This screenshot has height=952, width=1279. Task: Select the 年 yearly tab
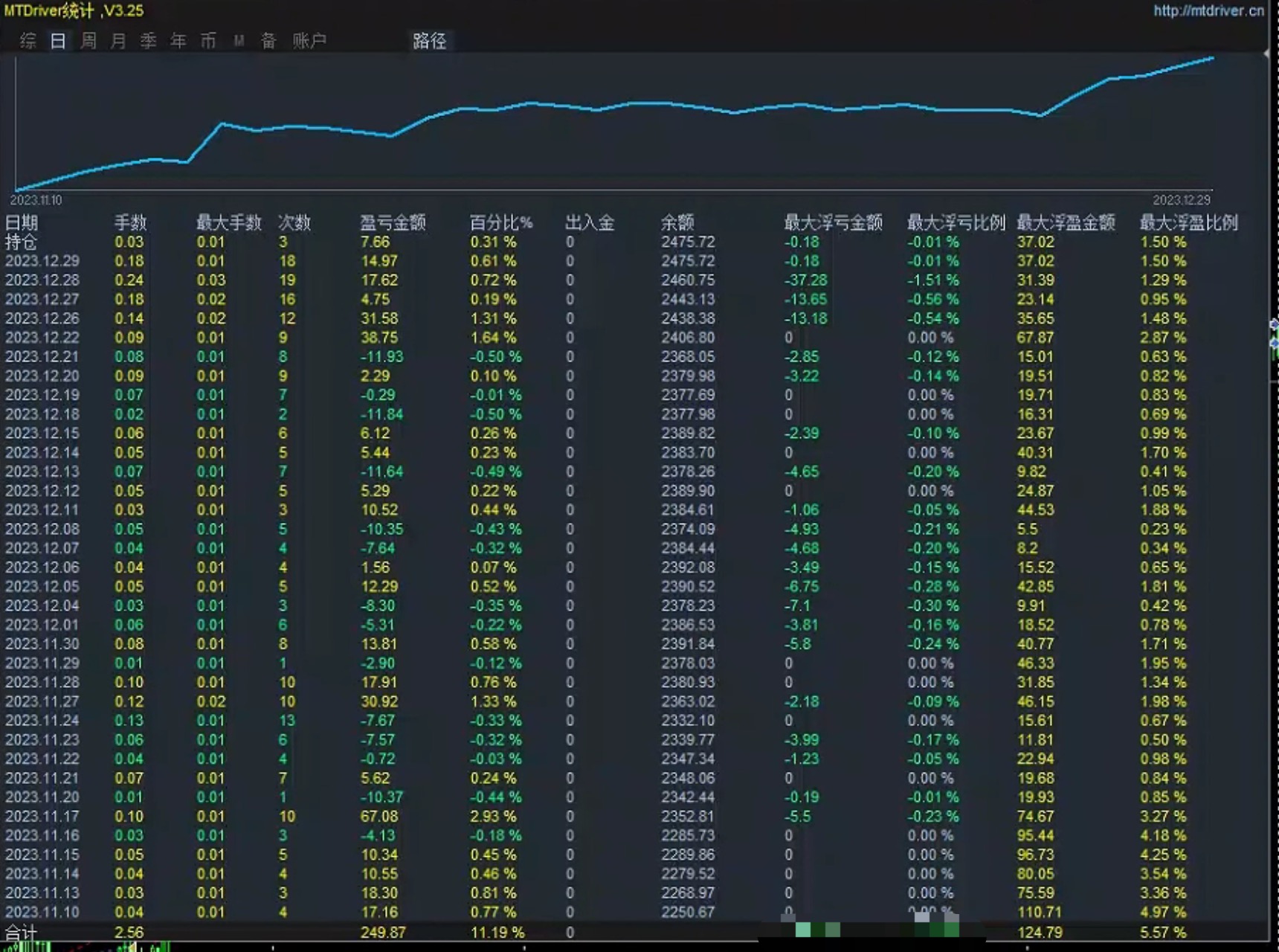tap(178, 41)
